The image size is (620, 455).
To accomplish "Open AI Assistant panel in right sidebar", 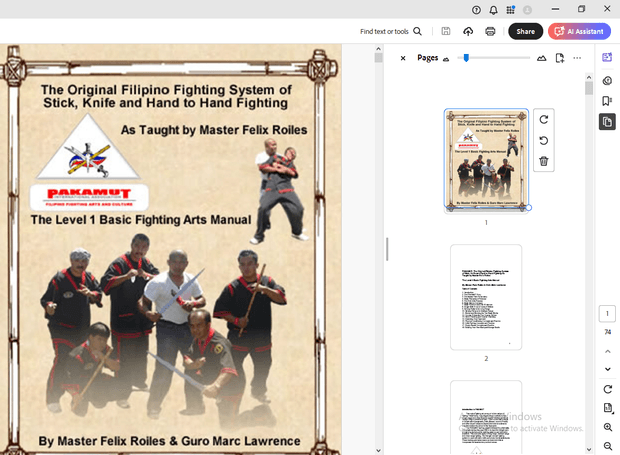I will click(607, 57).
